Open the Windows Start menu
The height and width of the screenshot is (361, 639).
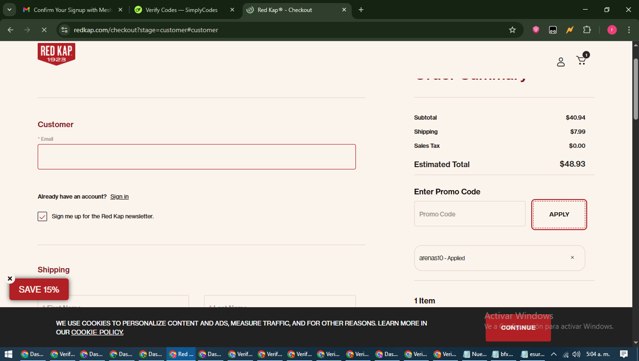[8, 354]
